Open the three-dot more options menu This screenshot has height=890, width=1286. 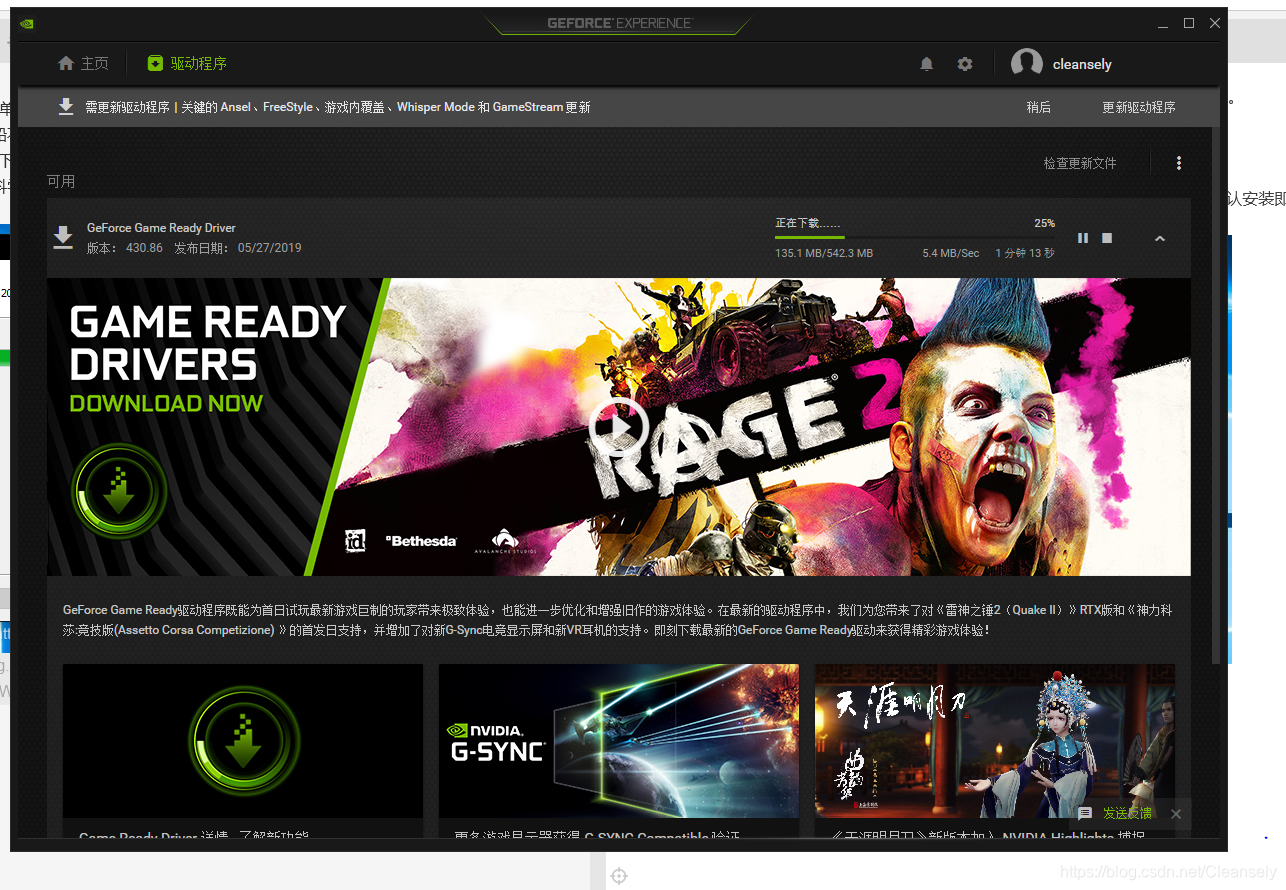(x=1179, y=163)
